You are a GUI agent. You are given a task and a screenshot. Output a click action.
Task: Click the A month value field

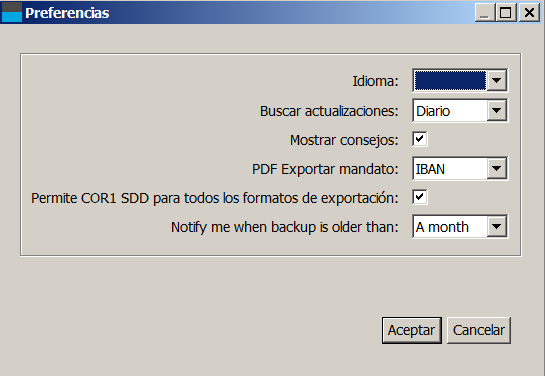450,227
